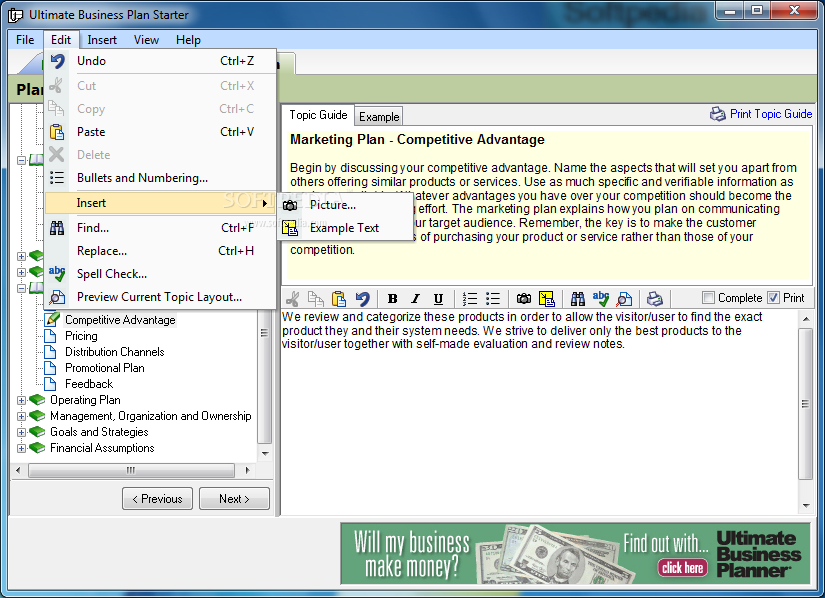Apply numbered list from editor toolbar
The height and width of the screenshot is (598, 825).
click(x=469, y=299)
